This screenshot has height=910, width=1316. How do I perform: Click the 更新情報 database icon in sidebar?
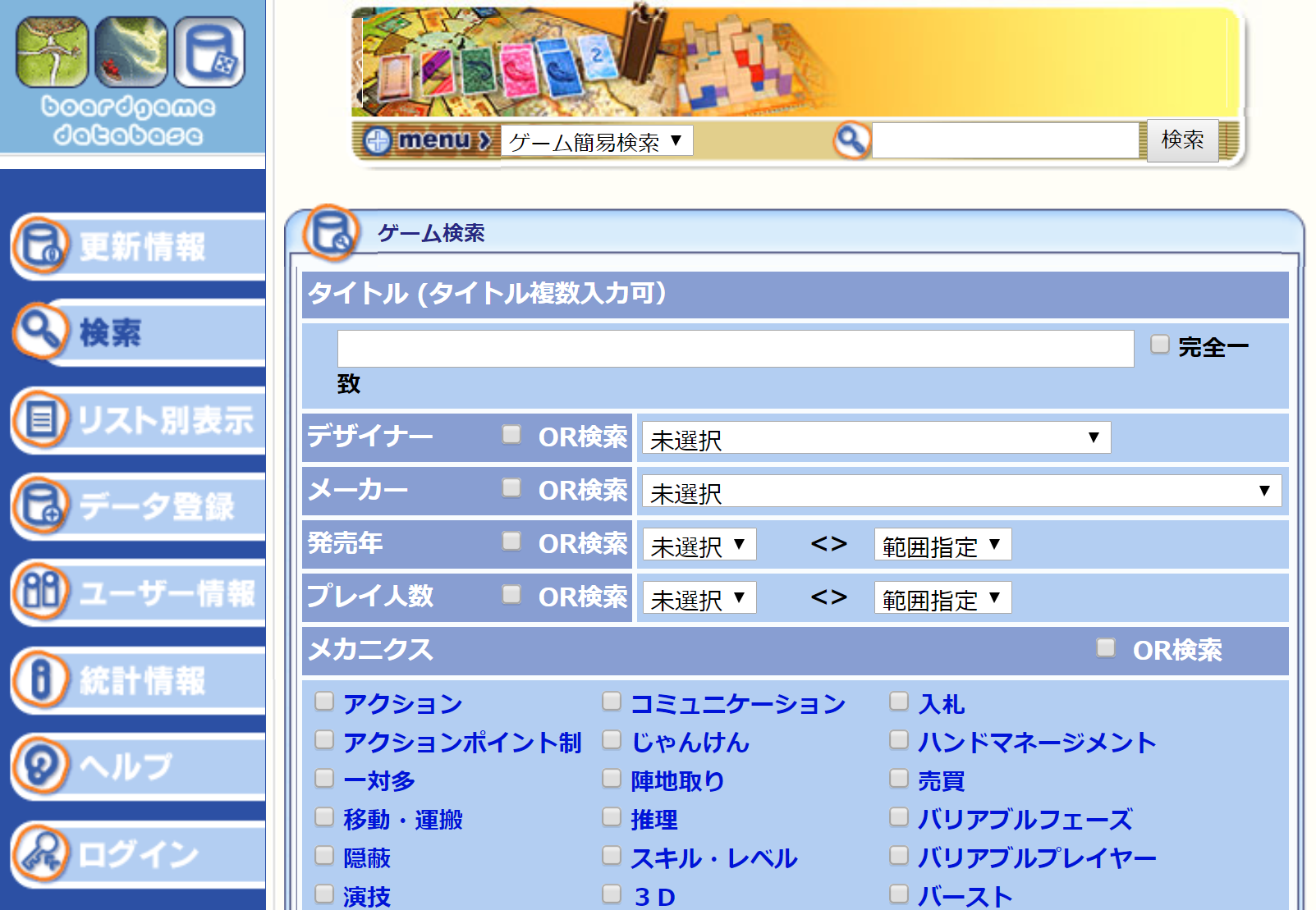tap(39, 245)
